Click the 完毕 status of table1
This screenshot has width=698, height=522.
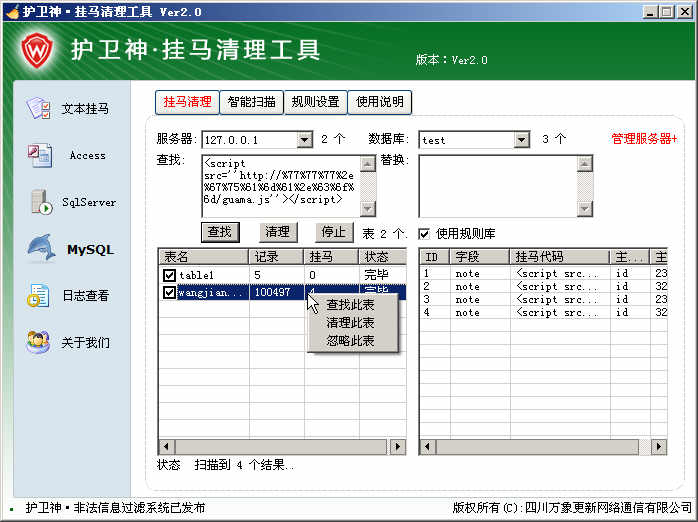tap(376, 275)
